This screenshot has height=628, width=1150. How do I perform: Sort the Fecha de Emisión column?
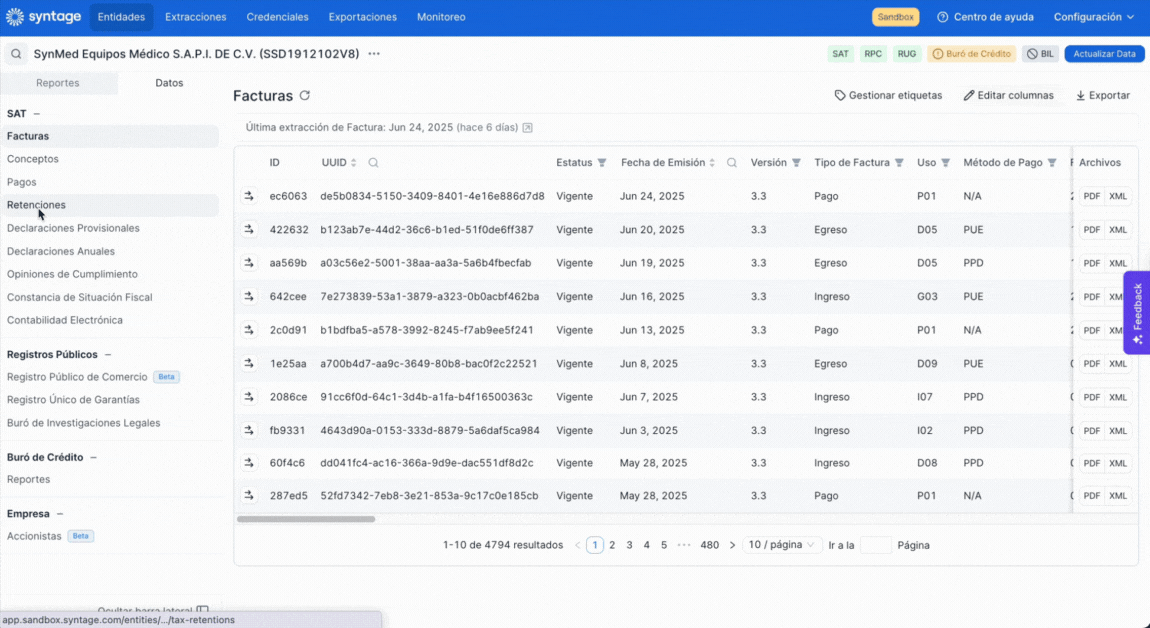click(712, 163)
